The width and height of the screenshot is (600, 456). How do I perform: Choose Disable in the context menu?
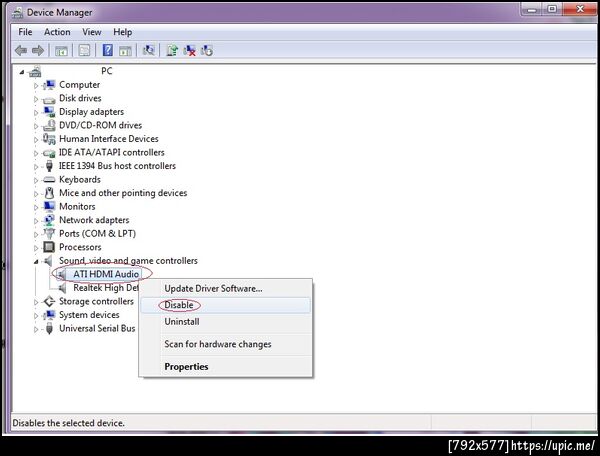tap(226, 305)
